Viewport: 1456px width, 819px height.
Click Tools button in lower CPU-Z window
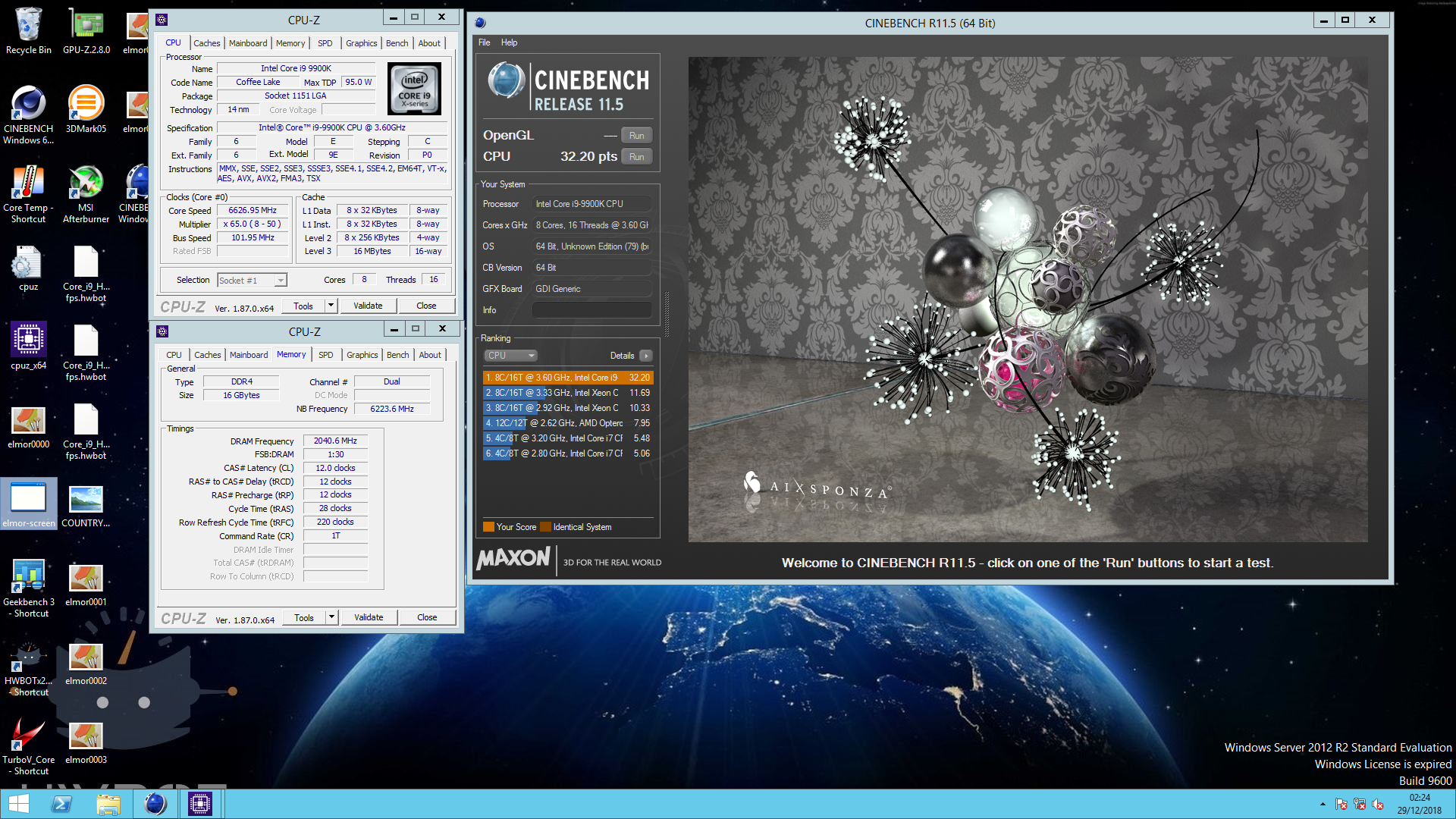(304, 617)
